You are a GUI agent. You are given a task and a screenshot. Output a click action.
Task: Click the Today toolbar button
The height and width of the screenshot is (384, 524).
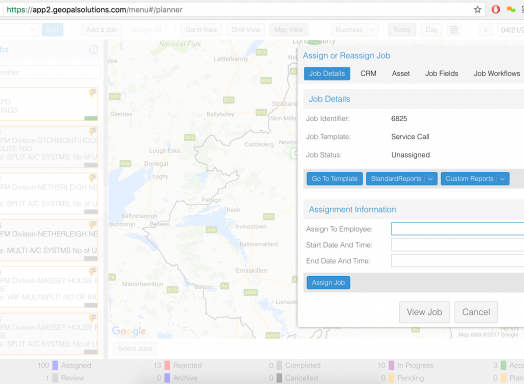click(x=402, y=30)
